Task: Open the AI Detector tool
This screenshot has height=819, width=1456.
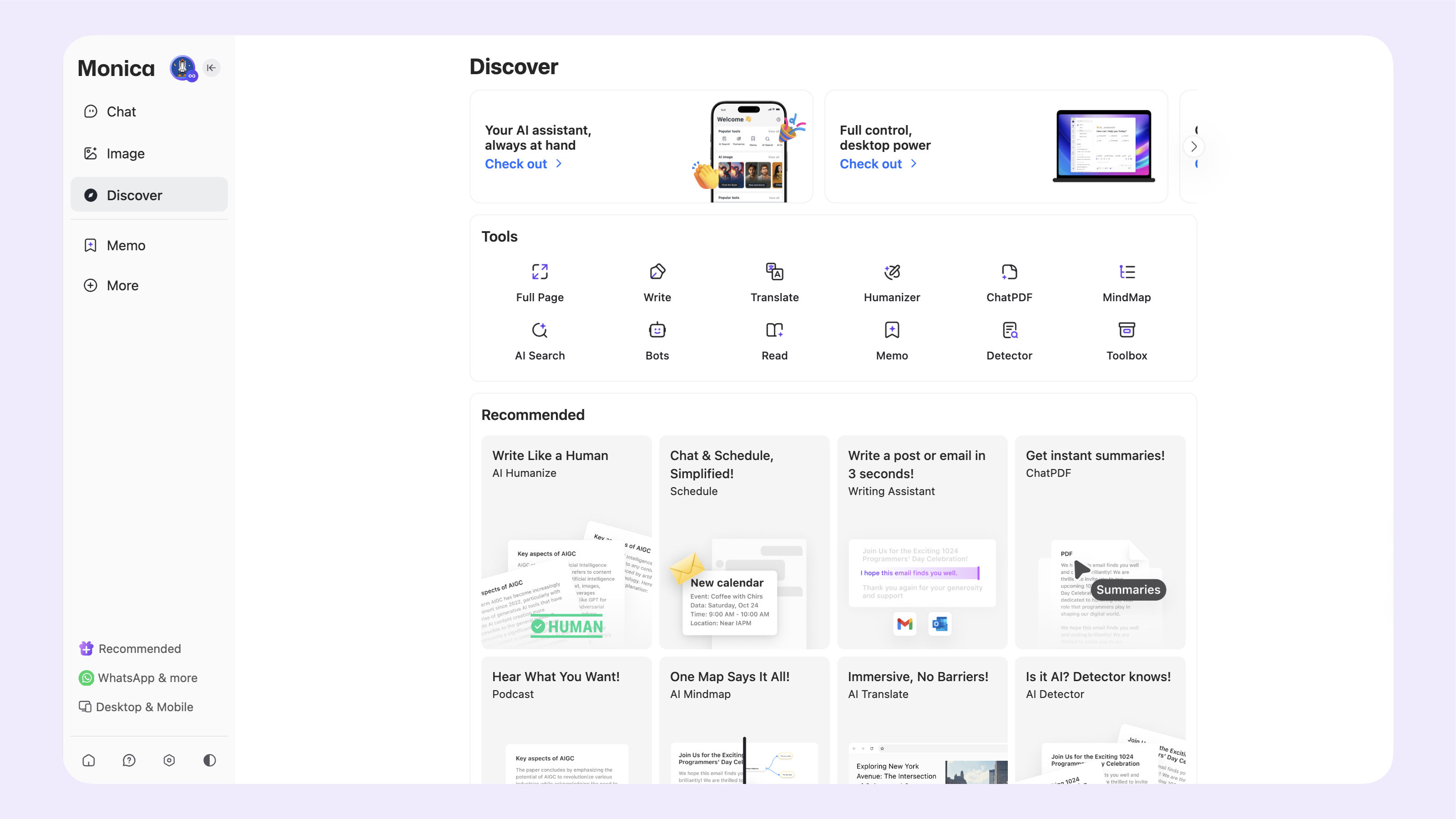Action: click(x=1009, y=340)
